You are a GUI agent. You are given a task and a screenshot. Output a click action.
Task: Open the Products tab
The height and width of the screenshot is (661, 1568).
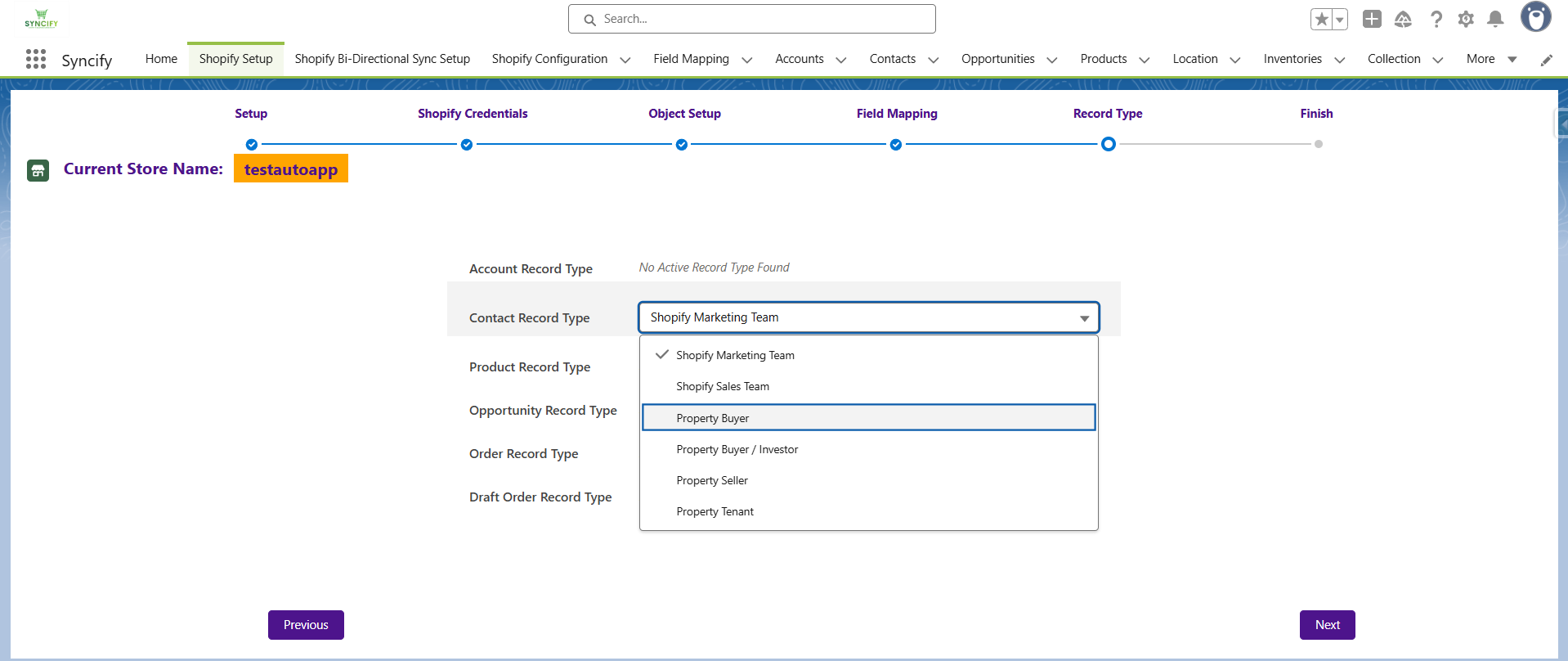pyautogui.click(x=1103, y=59)
